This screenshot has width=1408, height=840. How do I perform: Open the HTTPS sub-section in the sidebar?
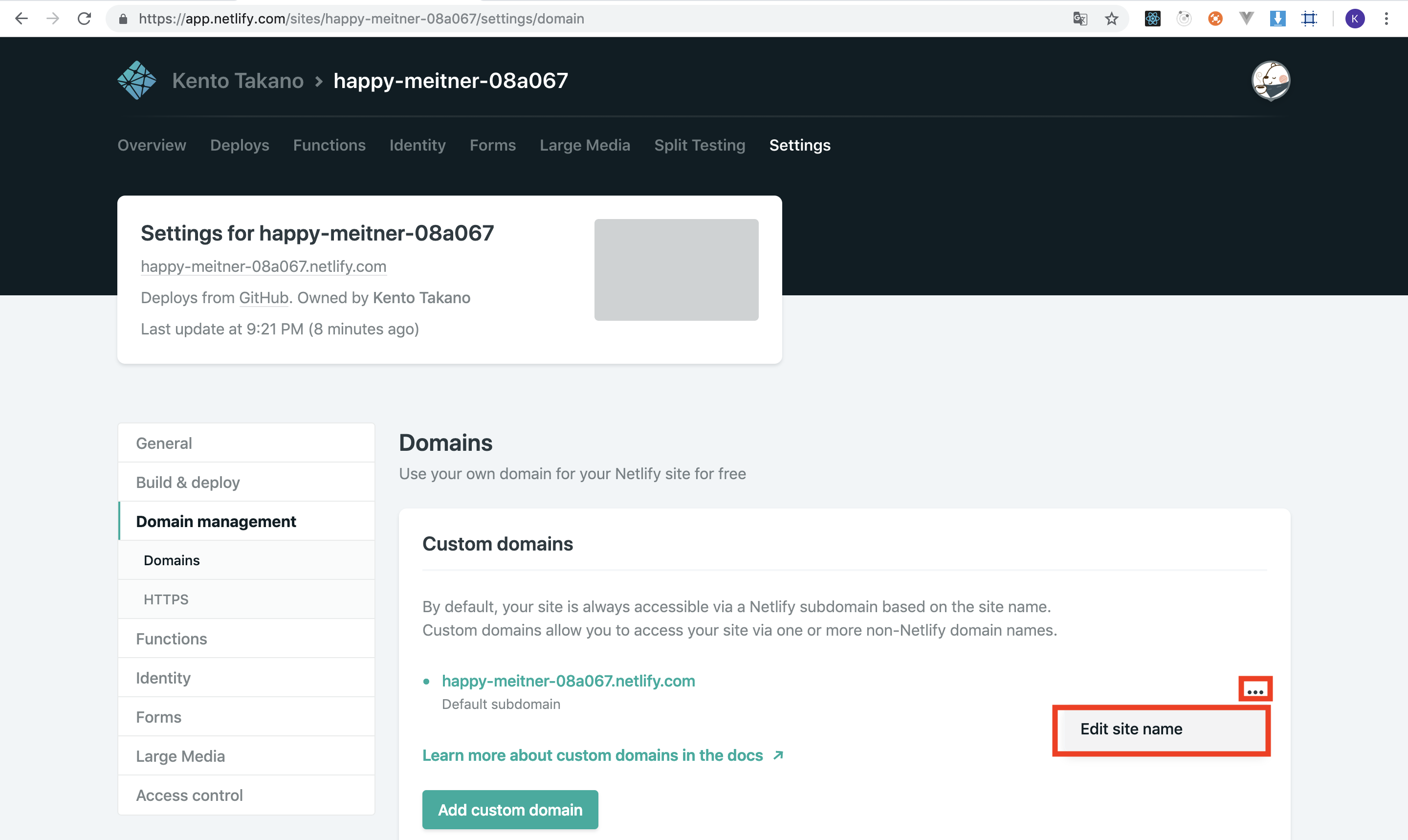tap(166, 599)
